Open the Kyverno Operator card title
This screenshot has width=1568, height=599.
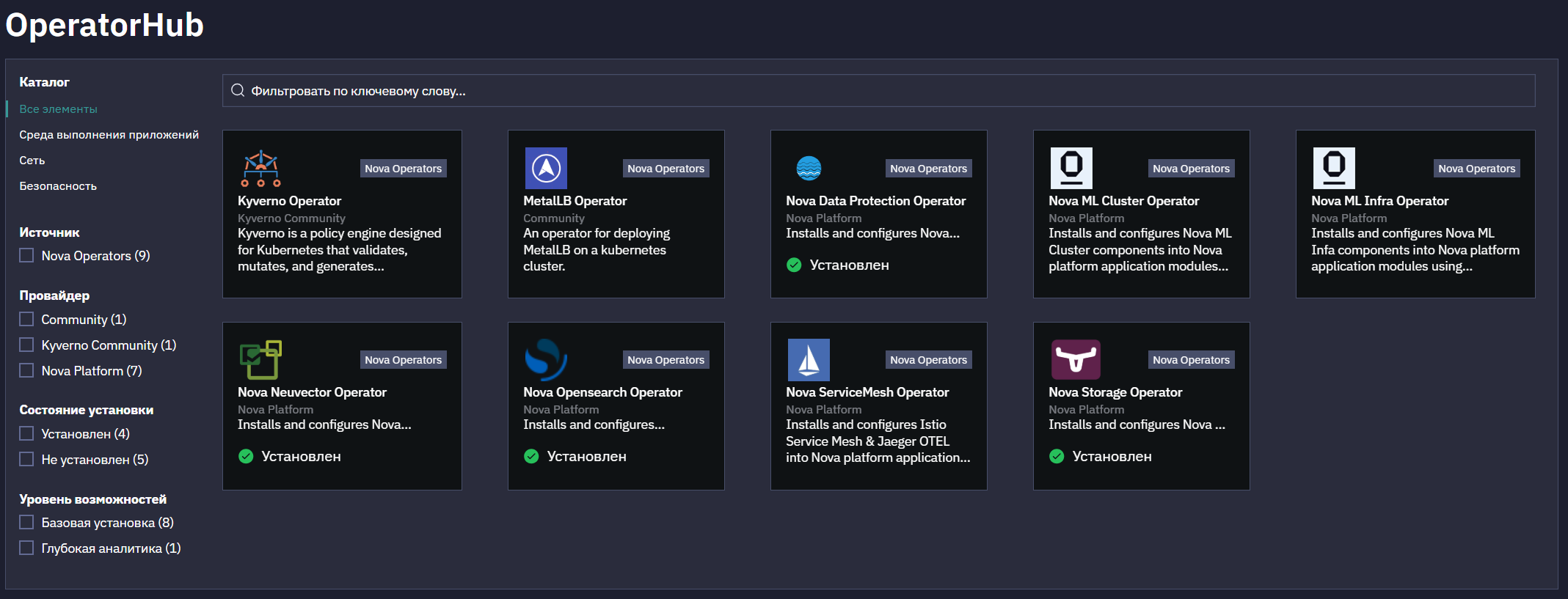tap(289, 200)
